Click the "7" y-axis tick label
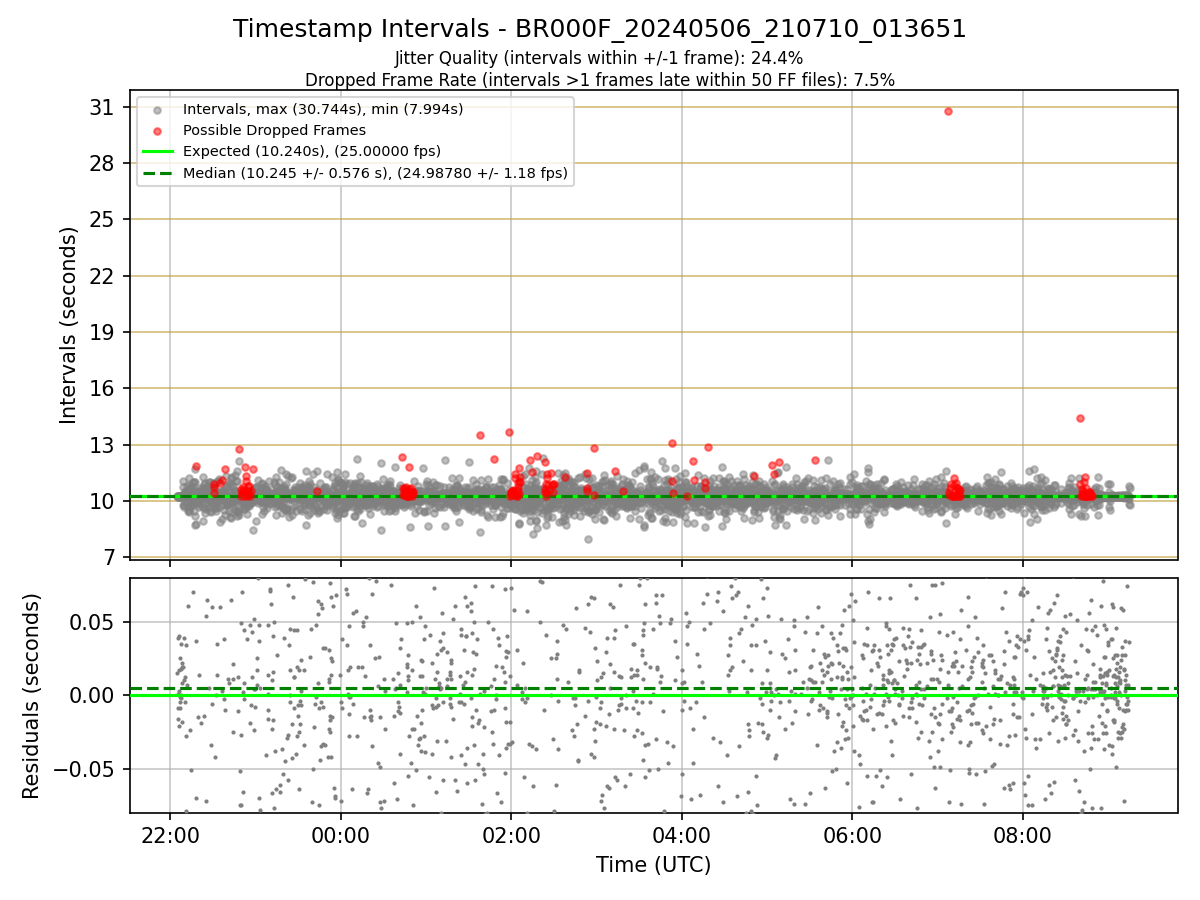Image resolution: width=1200 pixels, height=900 pixels. point(109,557)
